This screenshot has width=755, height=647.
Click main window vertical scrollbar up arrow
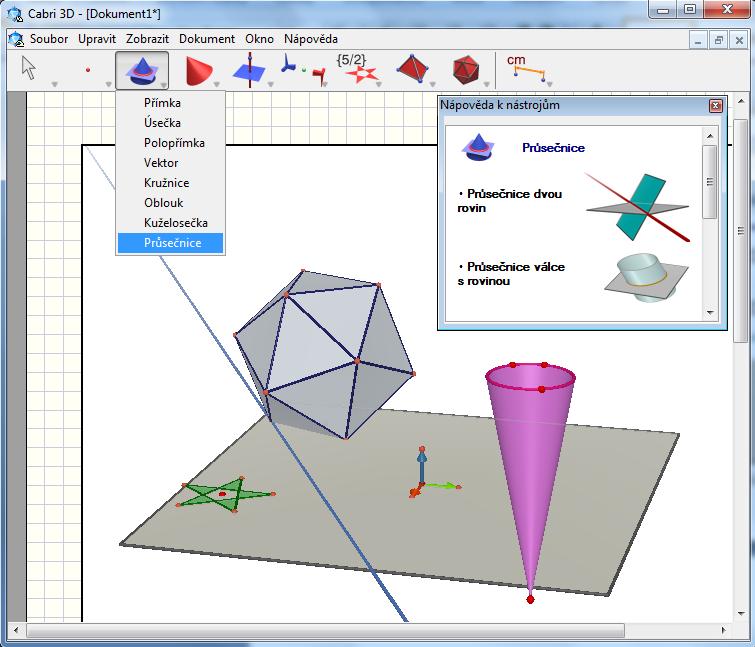click(742, 102)
